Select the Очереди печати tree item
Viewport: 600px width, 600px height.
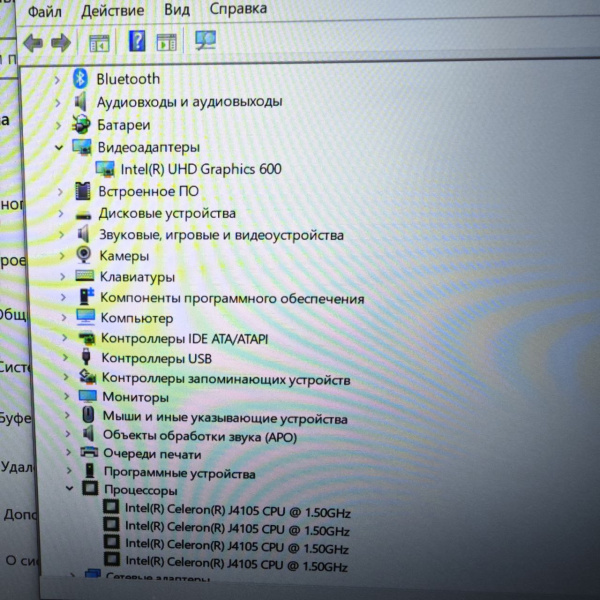151,454
